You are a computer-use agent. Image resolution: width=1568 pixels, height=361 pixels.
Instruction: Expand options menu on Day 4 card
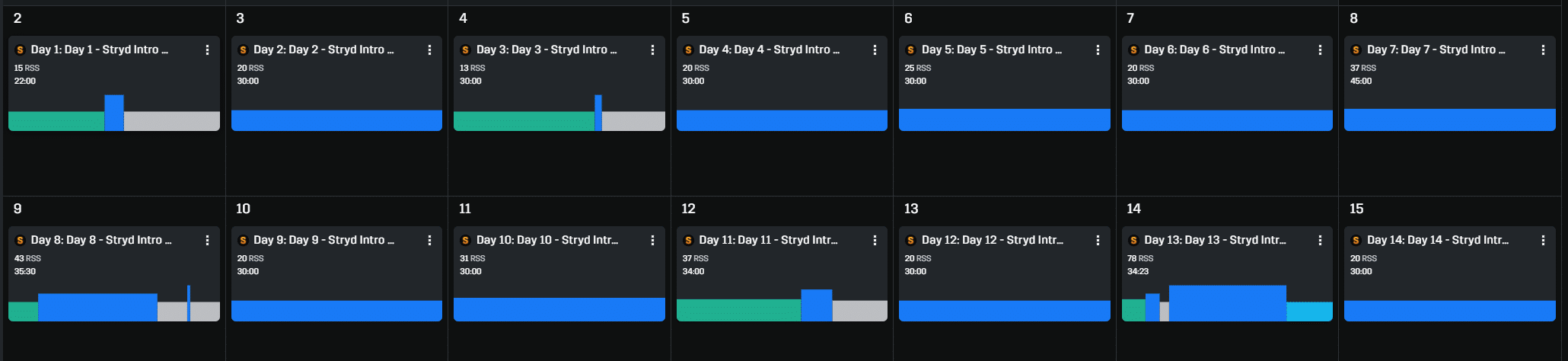[875, 50]
